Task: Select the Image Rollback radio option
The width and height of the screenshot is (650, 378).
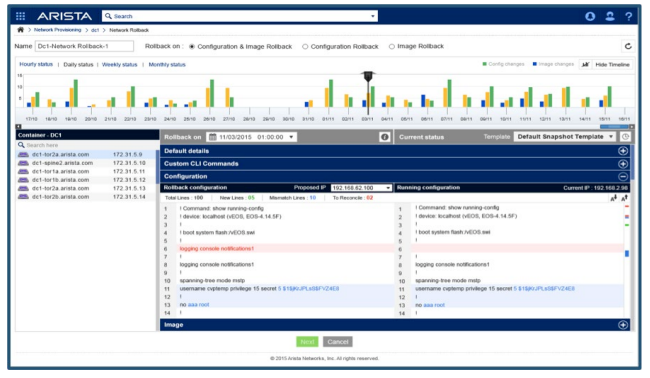Action: [x=391, y=46]
